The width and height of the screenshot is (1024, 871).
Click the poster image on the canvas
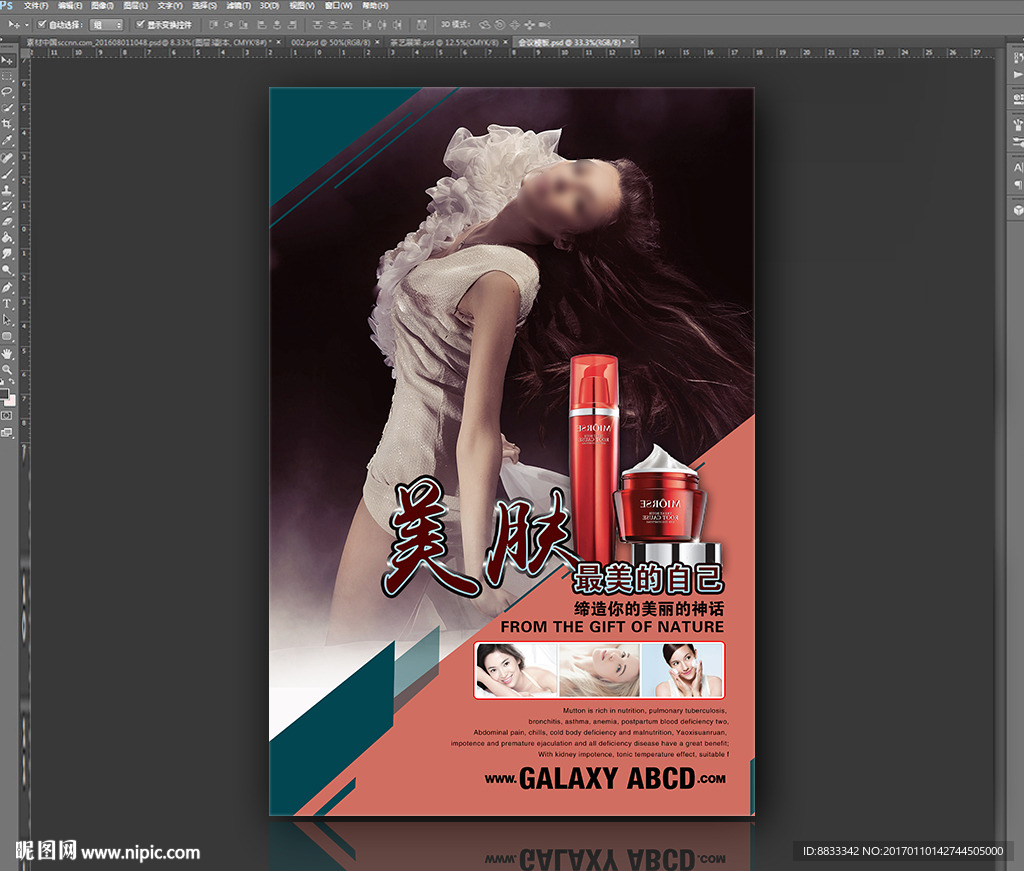[x=511, y=450]
